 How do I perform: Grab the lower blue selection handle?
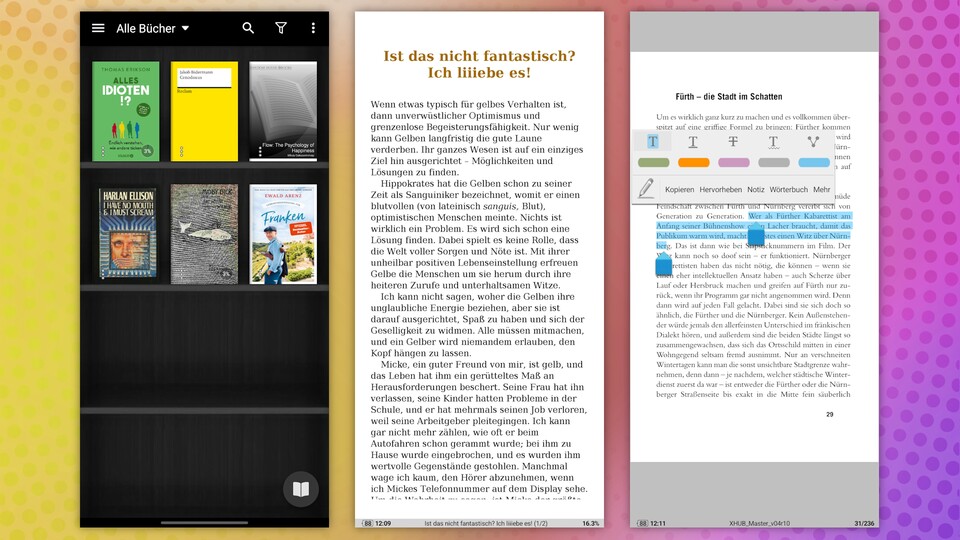point(664,263)
